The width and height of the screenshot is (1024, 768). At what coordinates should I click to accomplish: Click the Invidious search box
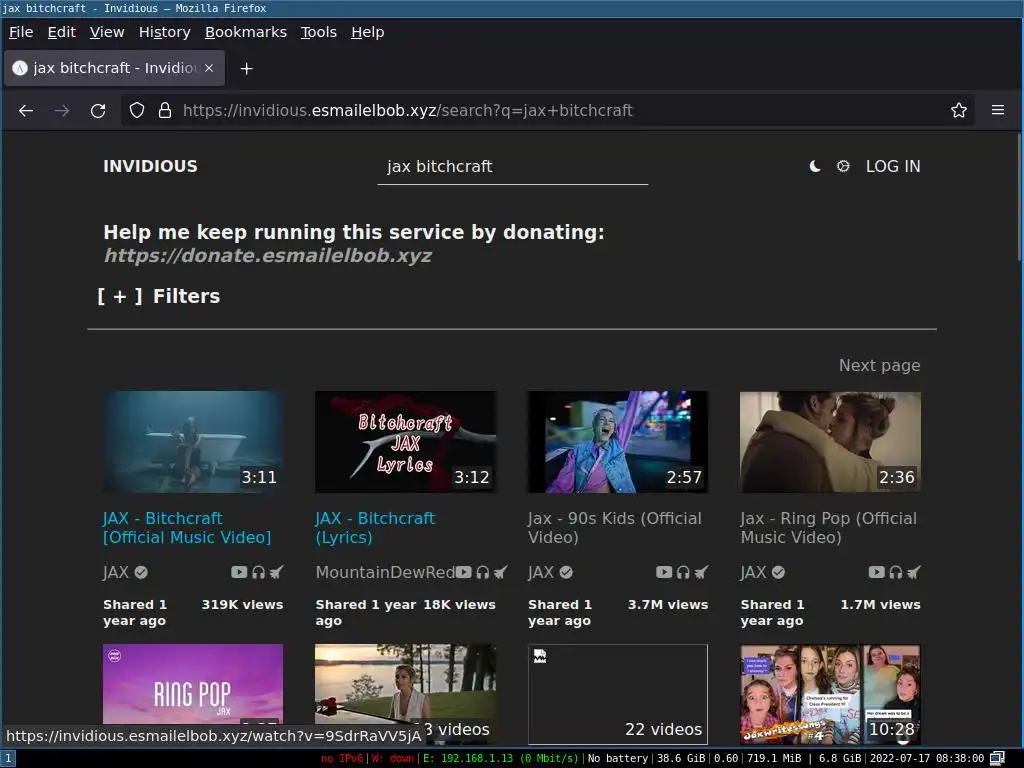pyautogui.click(x=513, y=167)
